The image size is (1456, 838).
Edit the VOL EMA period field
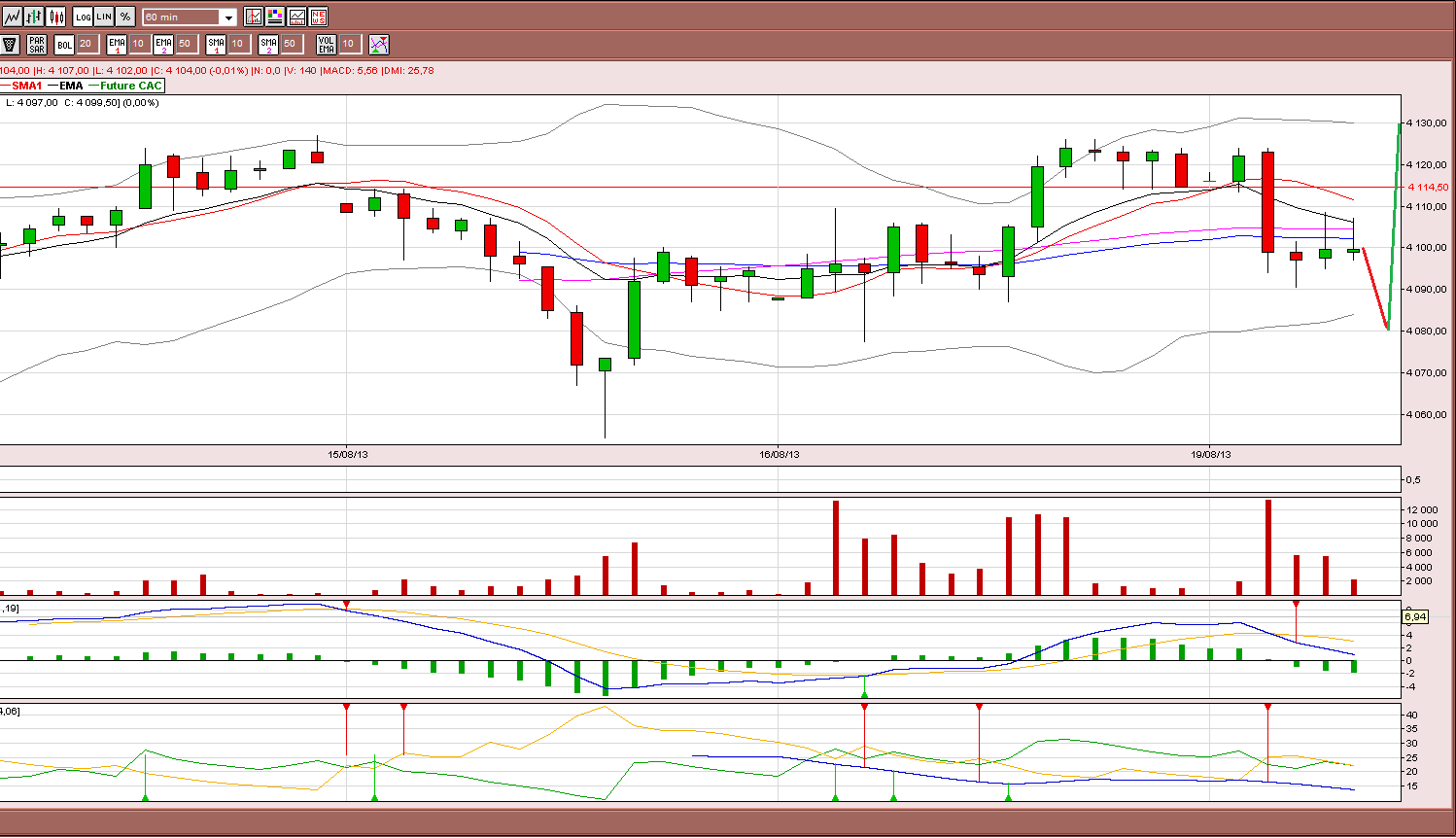(x=349, y=44)
